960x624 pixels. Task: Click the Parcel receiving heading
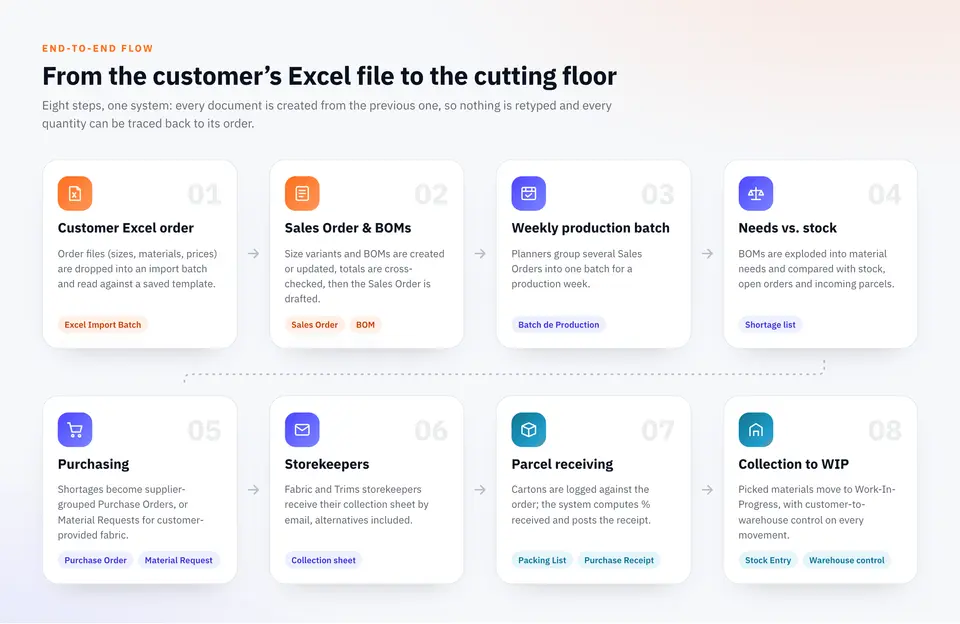click(x=562, y=464)
